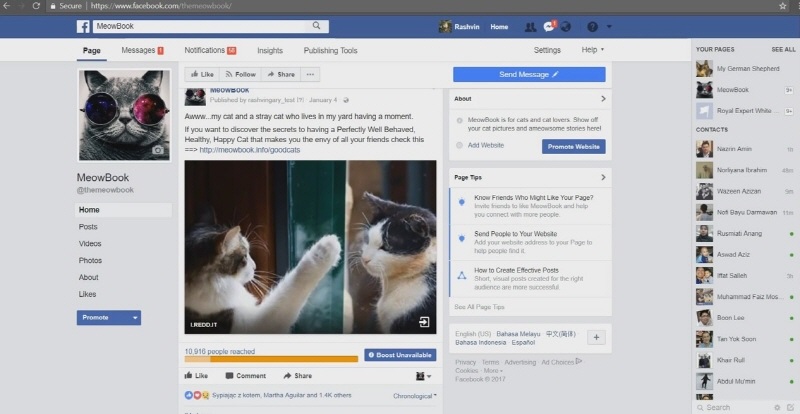Open the Messages tab

142,50
